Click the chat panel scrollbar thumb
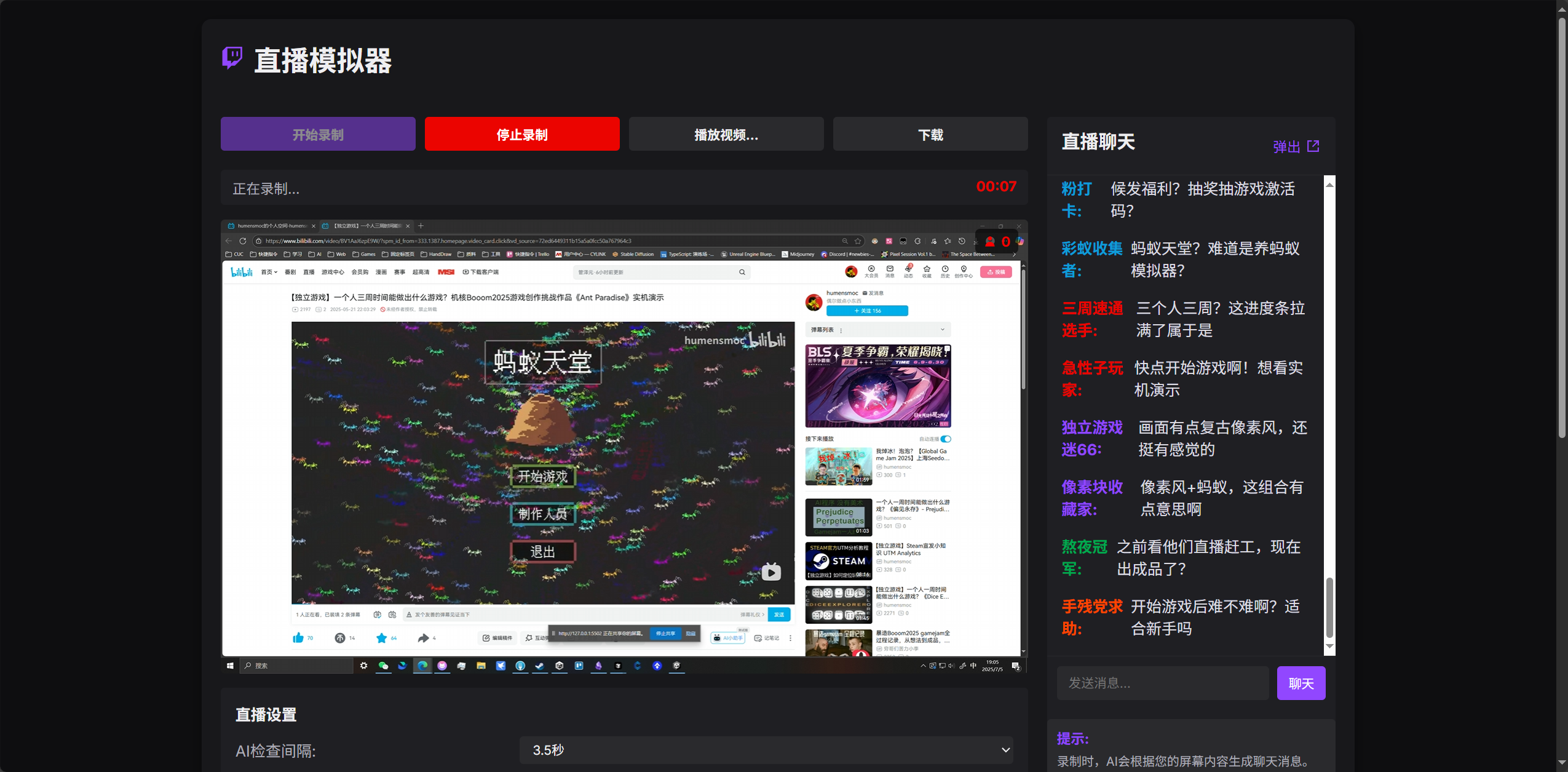The width and height of the screenshot is (1568, 772). pos(1329,607)
